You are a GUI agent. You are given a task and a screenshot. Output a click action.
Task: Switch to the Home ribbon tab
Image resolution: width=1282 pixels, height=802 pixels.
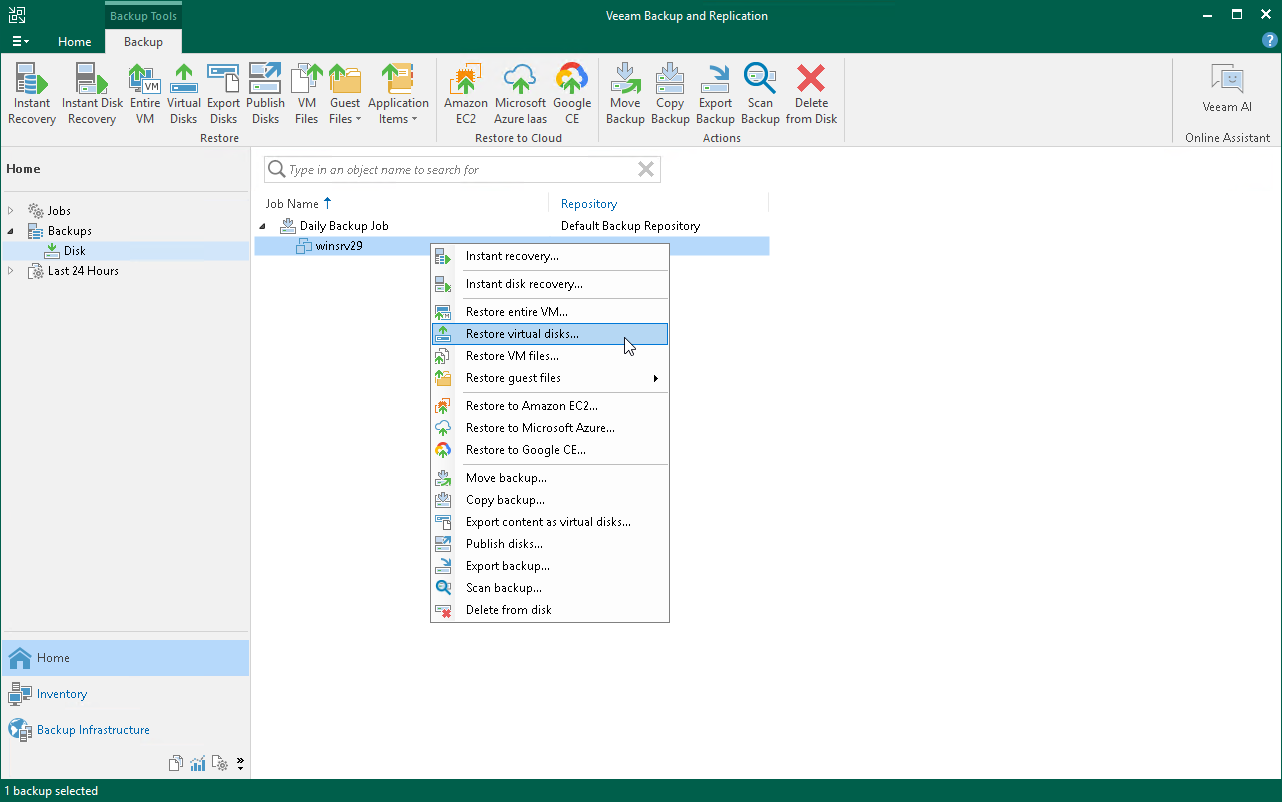pyautogui.click(x=74, y=41)
